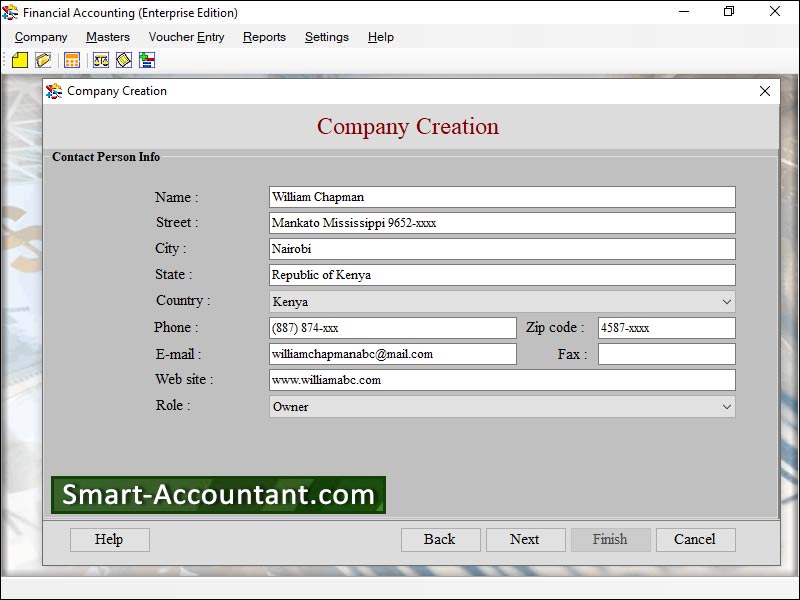Focus the E-mail input field
Image resolution: width=800 pixels, height=600 pixels.
(x=392, y=354)
